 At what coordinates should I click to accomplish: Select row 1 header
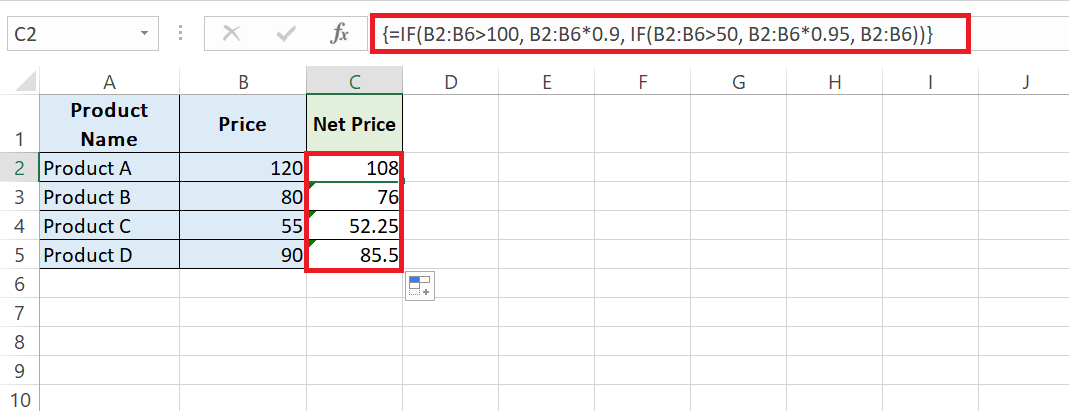click(x=19, y=123)
